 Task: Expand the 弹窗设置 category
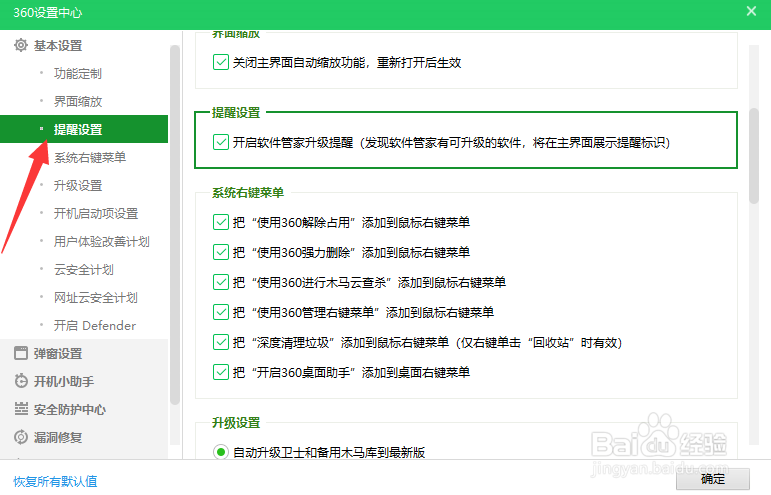[x=58, y=353]
